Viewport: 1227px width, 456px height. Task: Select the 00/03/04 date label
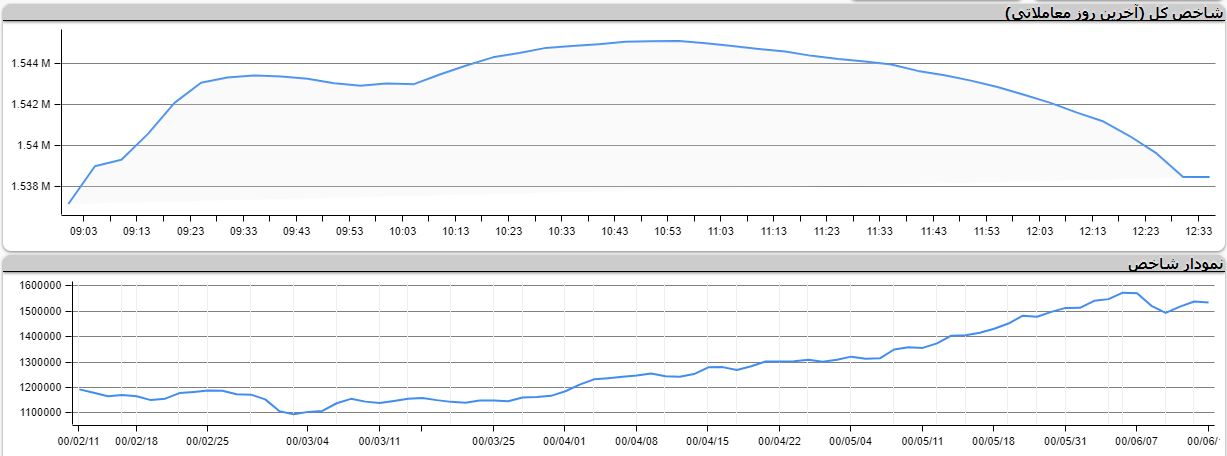[x=307, y=440]
